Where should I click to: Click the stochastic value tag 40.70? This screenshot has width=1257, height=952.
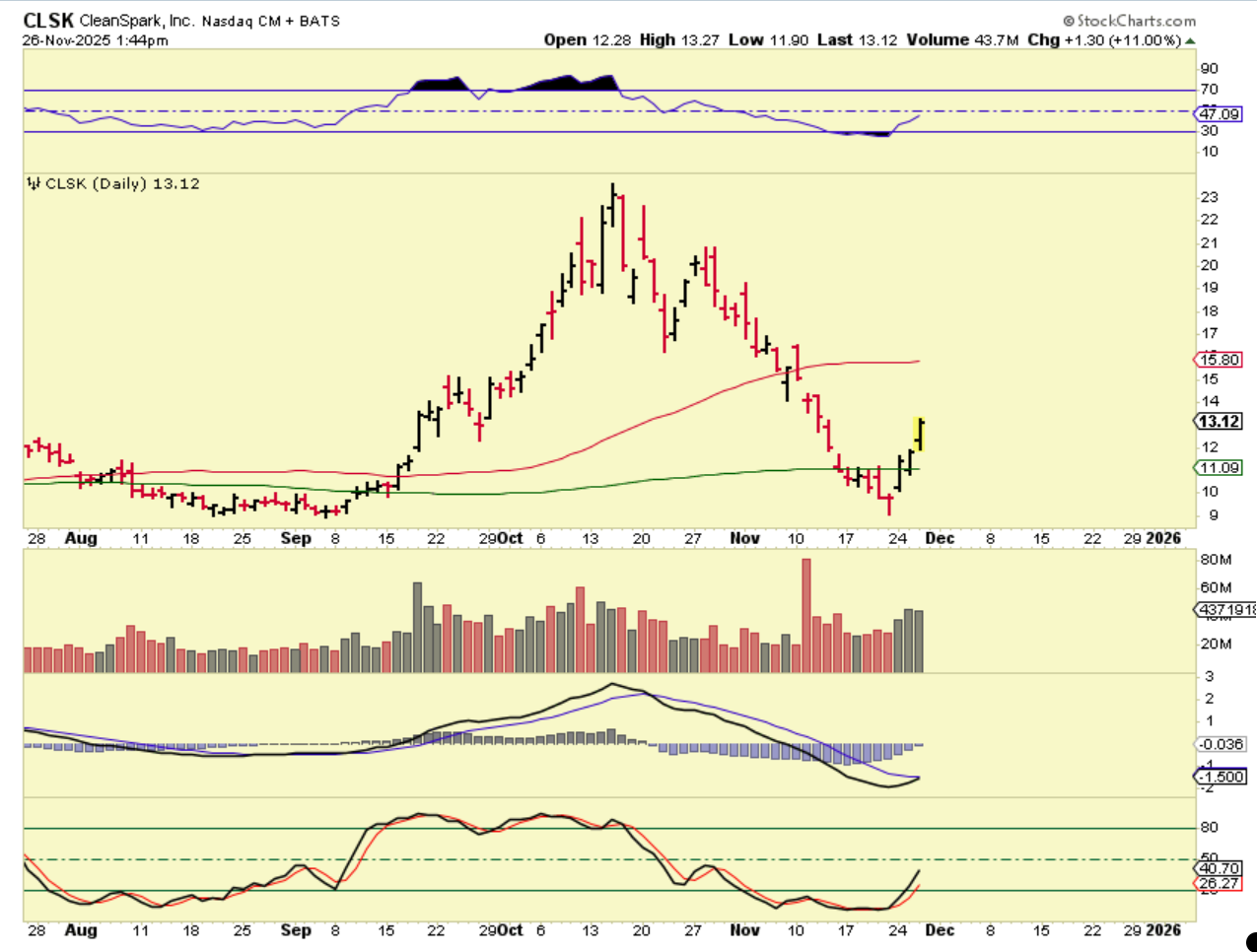click(x=1219, y=868)
